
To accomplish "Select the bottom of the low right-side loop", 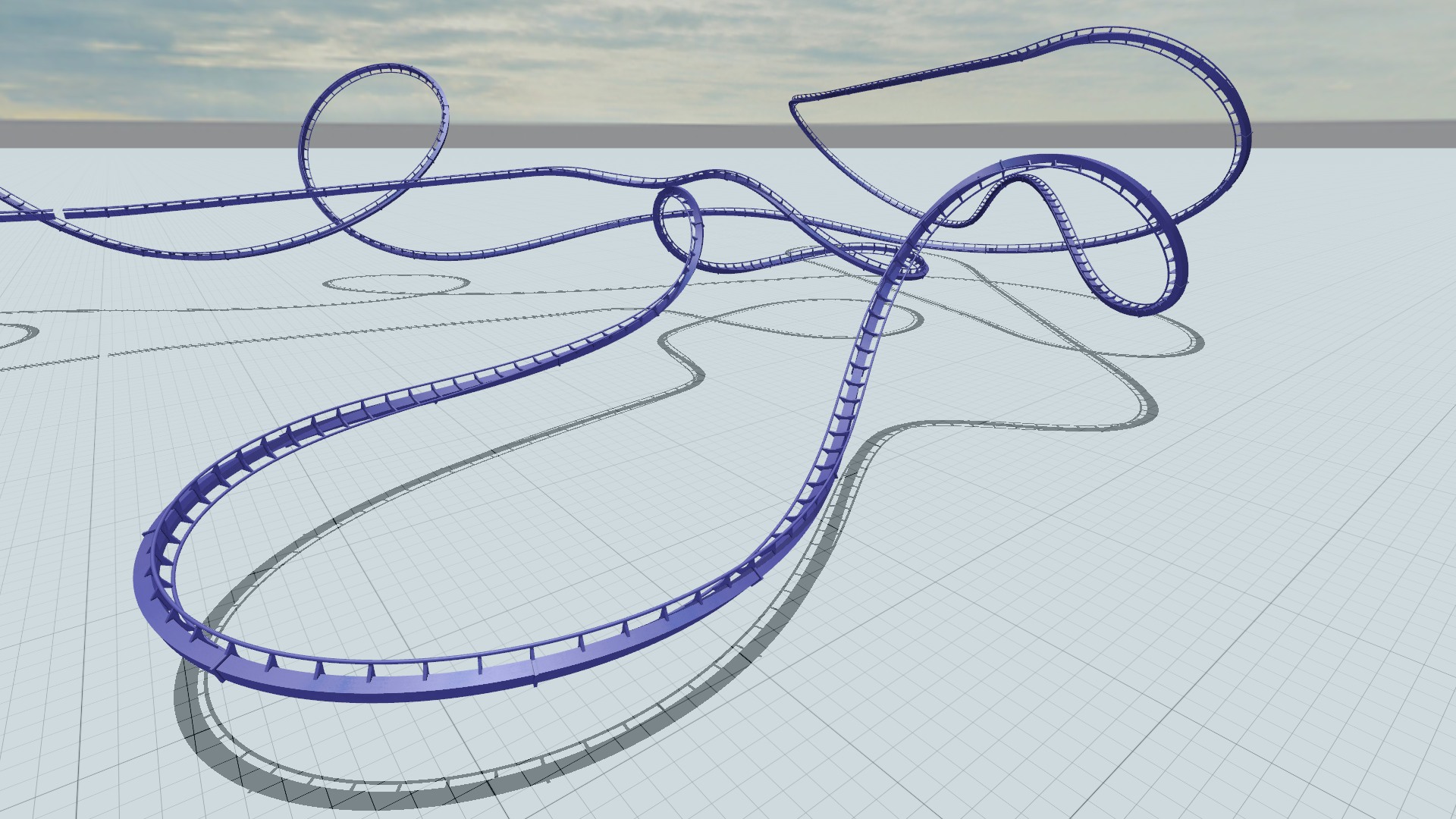I will [x=1137, y=309].
